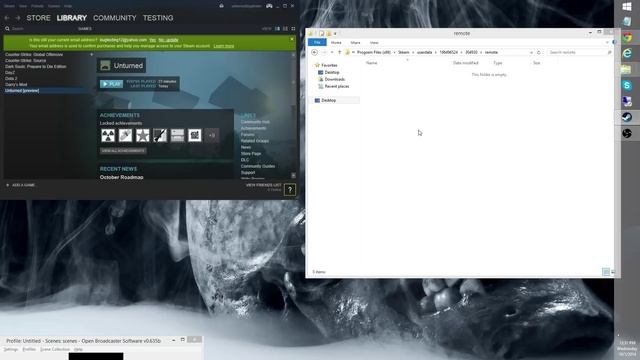
Task: Open File Explorer icon in the taskbar
Action: click(627, 69)
